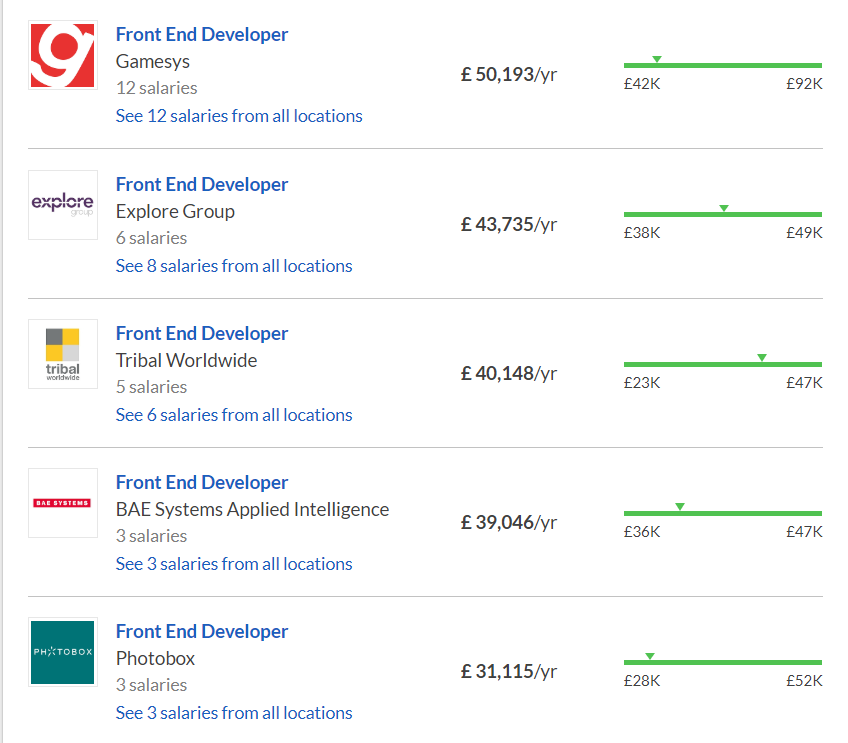Screen dimensions: 848x743
Task: Click the £38K minimum salary label
Action: (x=642, y=233)
